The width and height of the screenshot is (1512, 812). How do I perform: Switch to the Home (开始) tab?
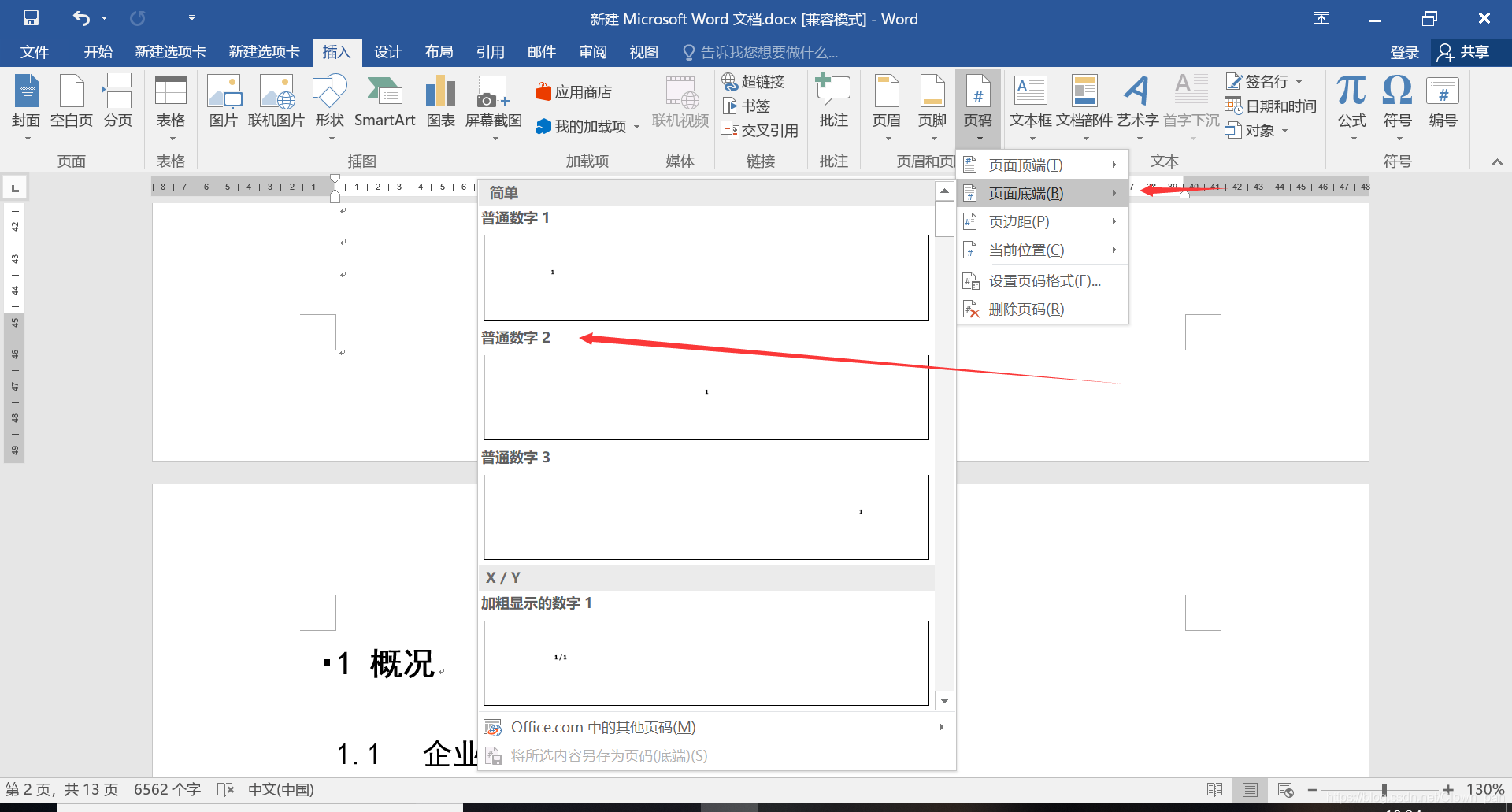(98, 52)
